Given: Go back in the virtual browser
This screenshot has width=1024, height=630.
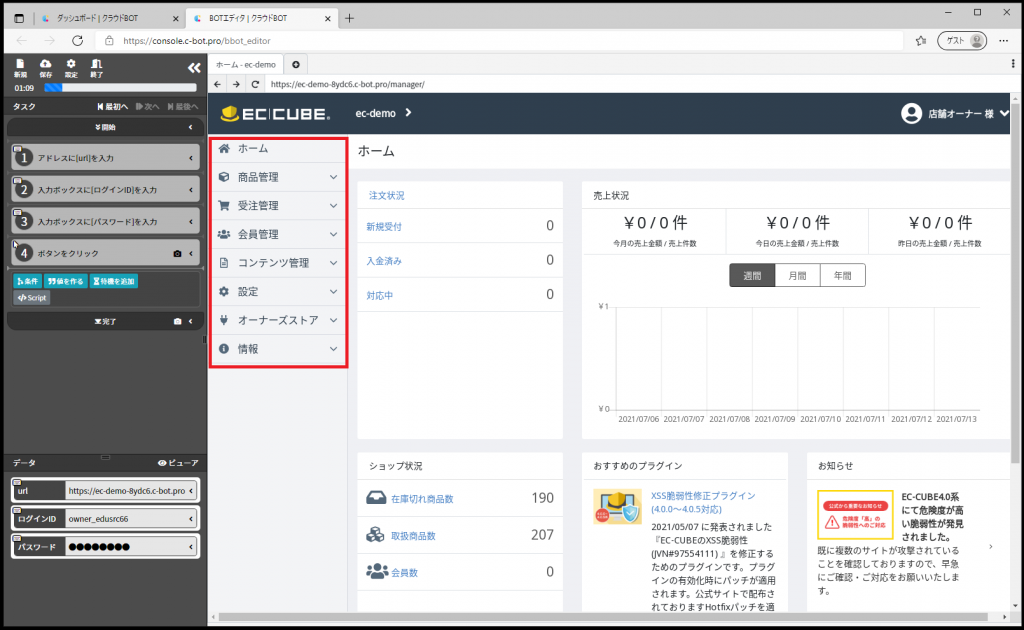Looking at the screenshot, I should pos(217,84).
